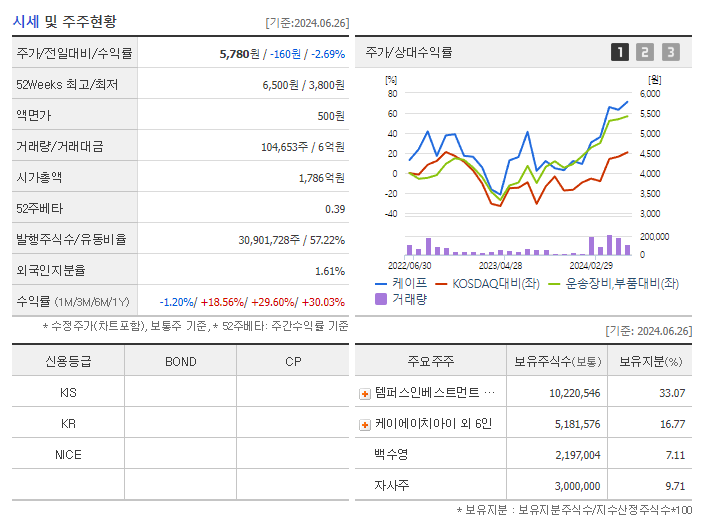Click the +30.03% one-year return
The height and width of the screenshot is (525, 702).
pos(323,303)
